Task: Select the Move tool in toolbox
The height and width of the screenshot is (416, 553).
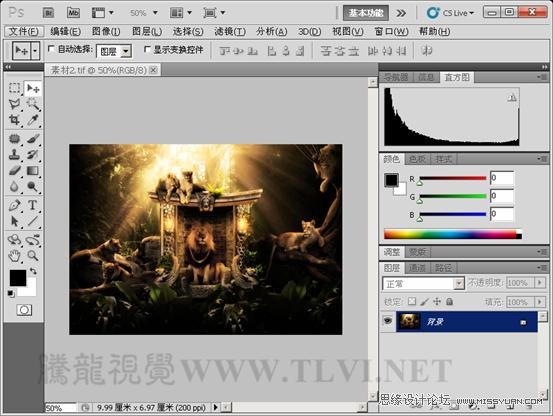Action: pyautogui.click(x=33, y=88)
